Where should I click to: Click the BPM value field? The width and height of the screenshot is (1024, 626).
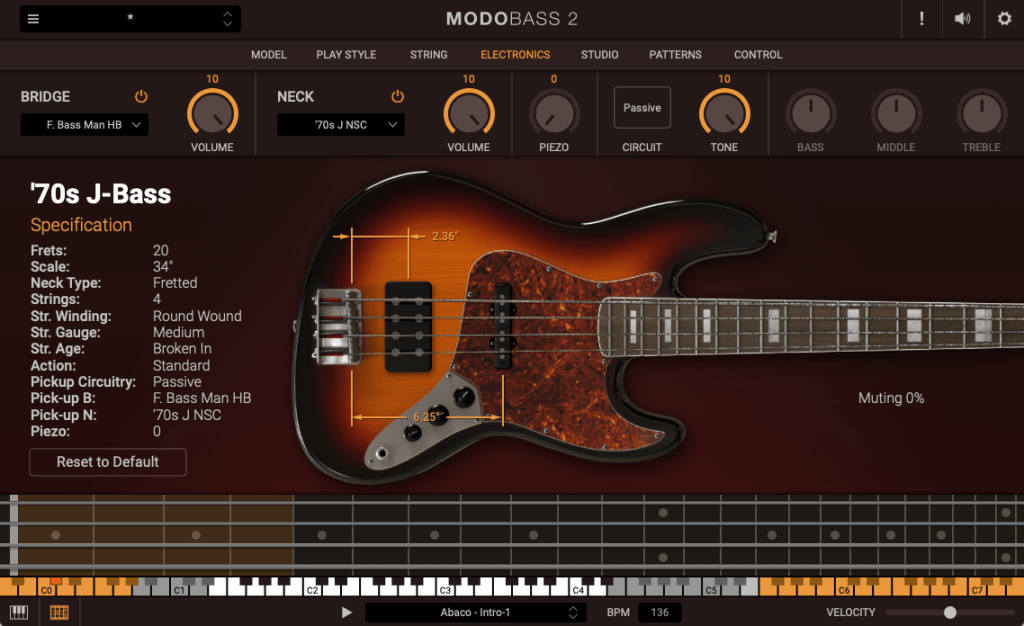tap(659, 612)
